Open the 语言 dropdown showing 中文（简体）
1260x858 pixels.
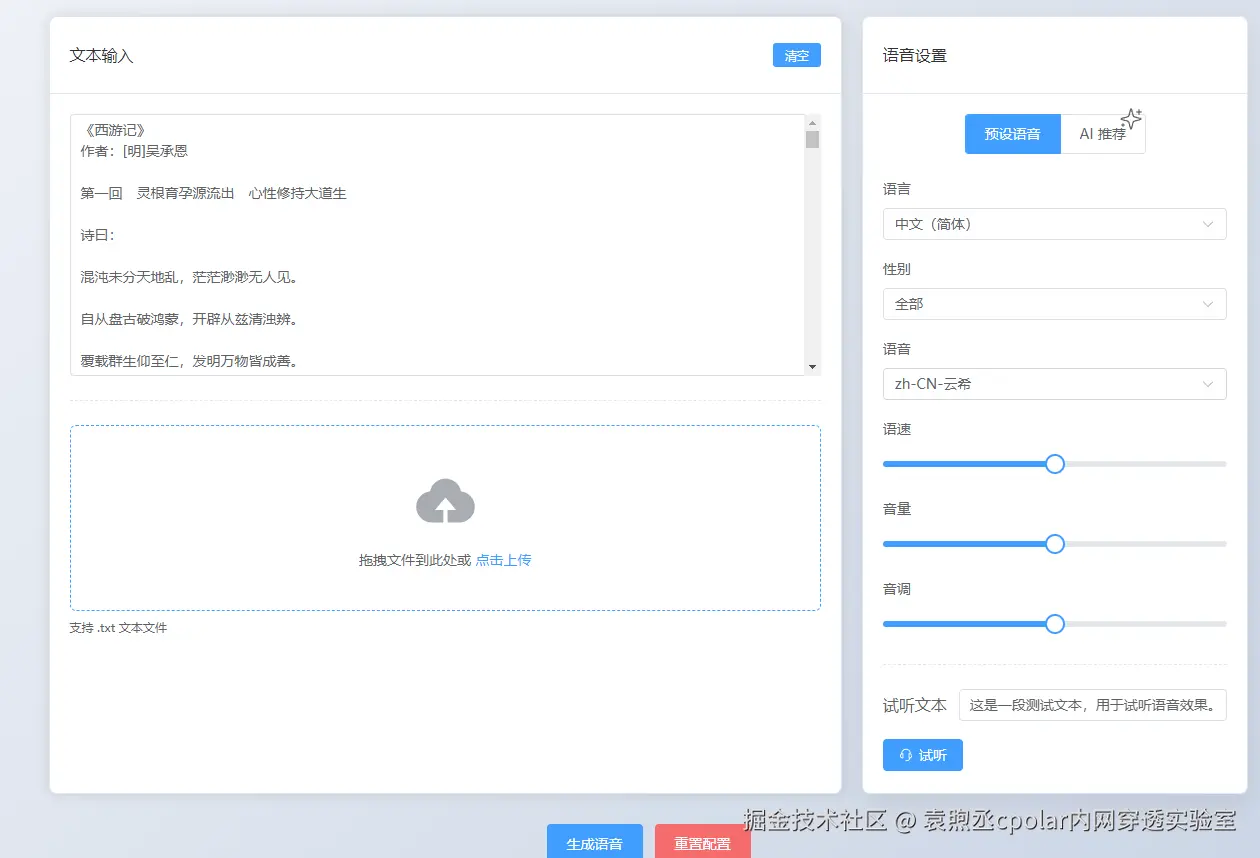(x=1054, y=224)
